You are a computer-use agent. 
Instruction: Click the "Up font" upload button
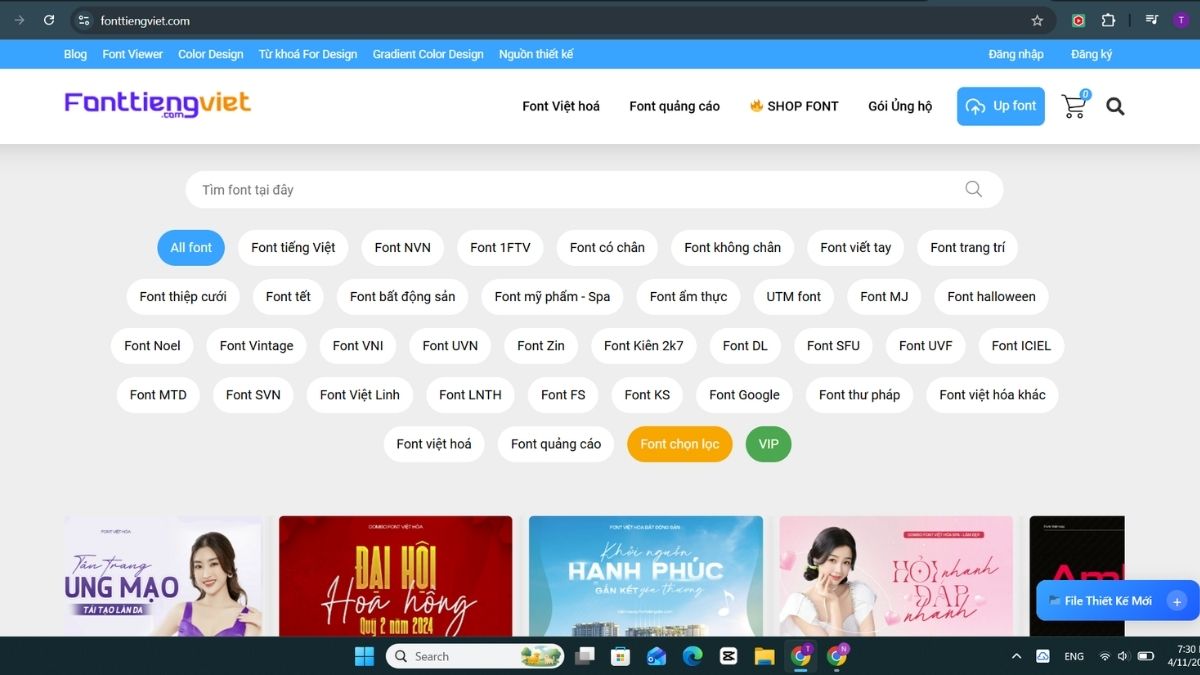[1000, 106]
